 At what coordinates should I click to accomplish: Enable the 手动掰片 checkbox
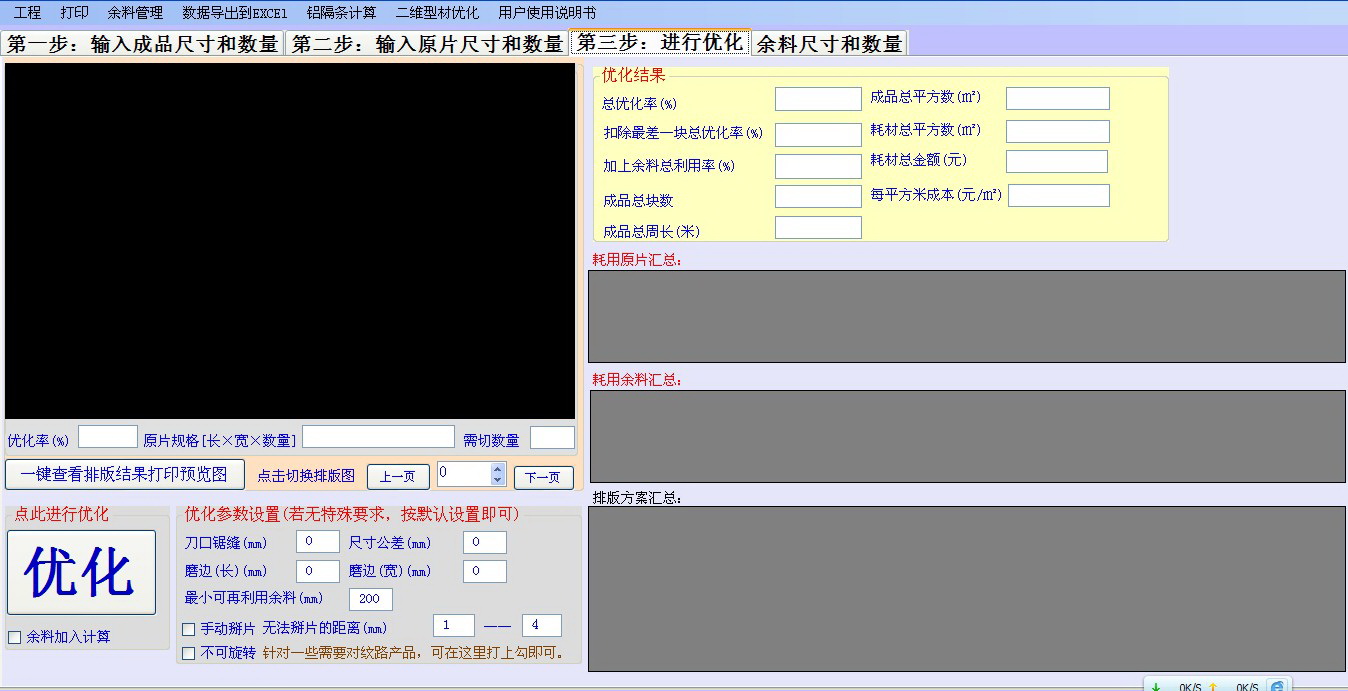(x=189, y=629)
